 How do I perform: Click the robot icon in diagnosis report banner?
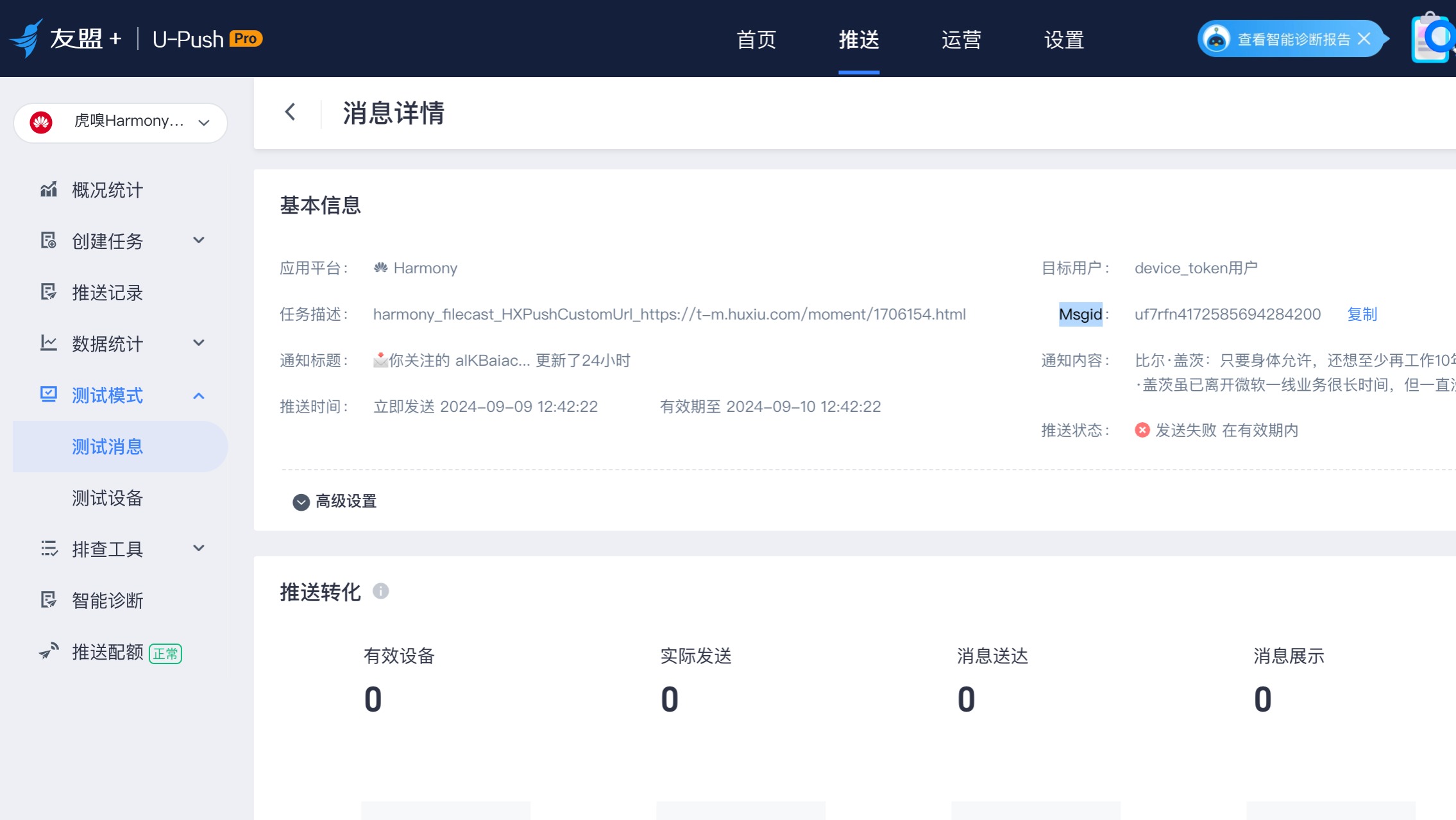tap(1216, 39)
